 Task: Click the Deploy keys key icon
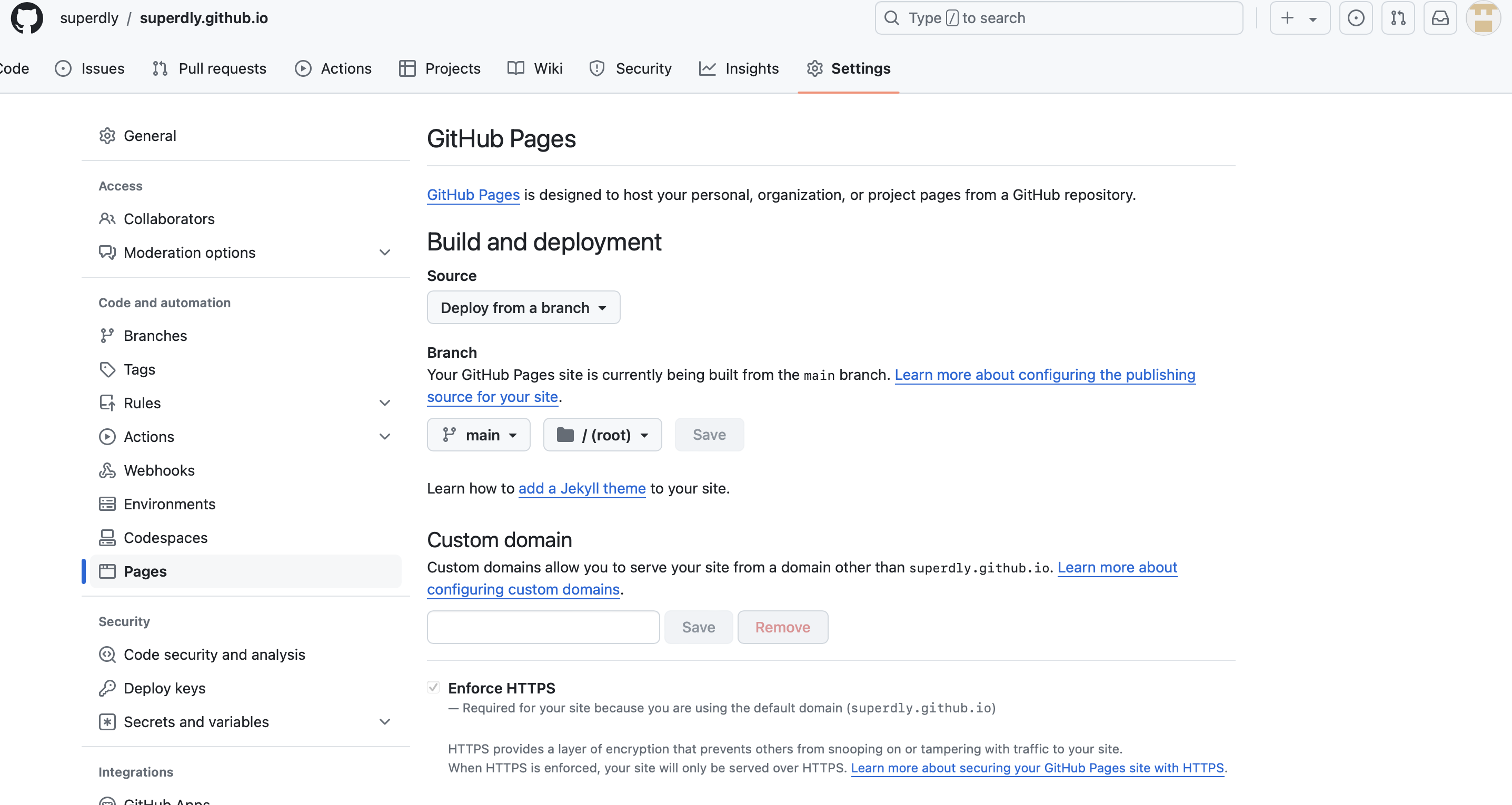107,688
